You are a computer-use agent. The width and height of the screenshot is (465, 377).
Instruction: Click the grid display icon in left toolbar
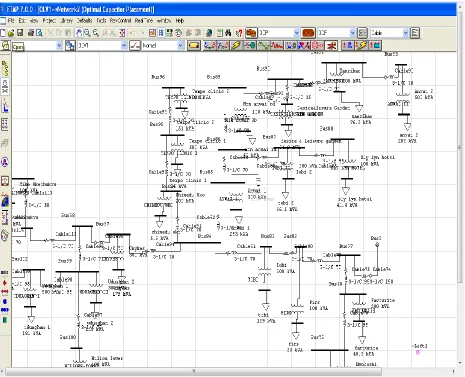coord(5,124)
